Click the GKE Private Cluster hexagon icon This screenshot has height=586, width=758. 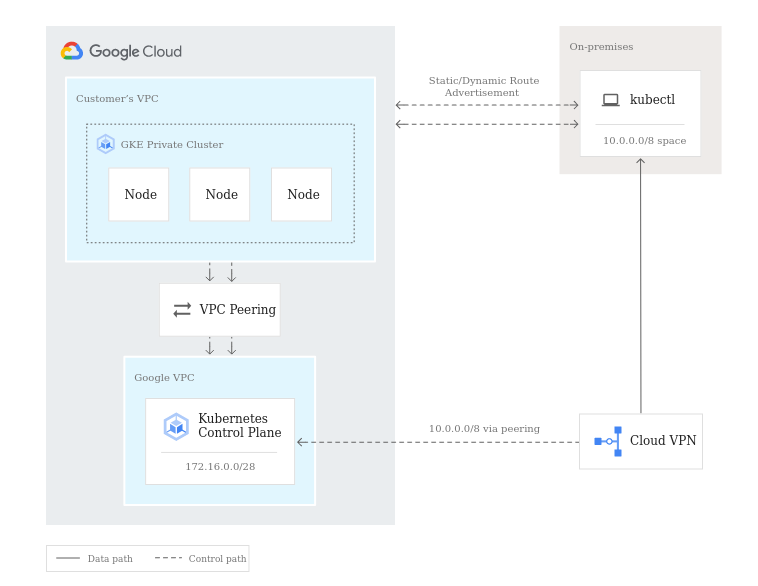[x=105, y=144]
